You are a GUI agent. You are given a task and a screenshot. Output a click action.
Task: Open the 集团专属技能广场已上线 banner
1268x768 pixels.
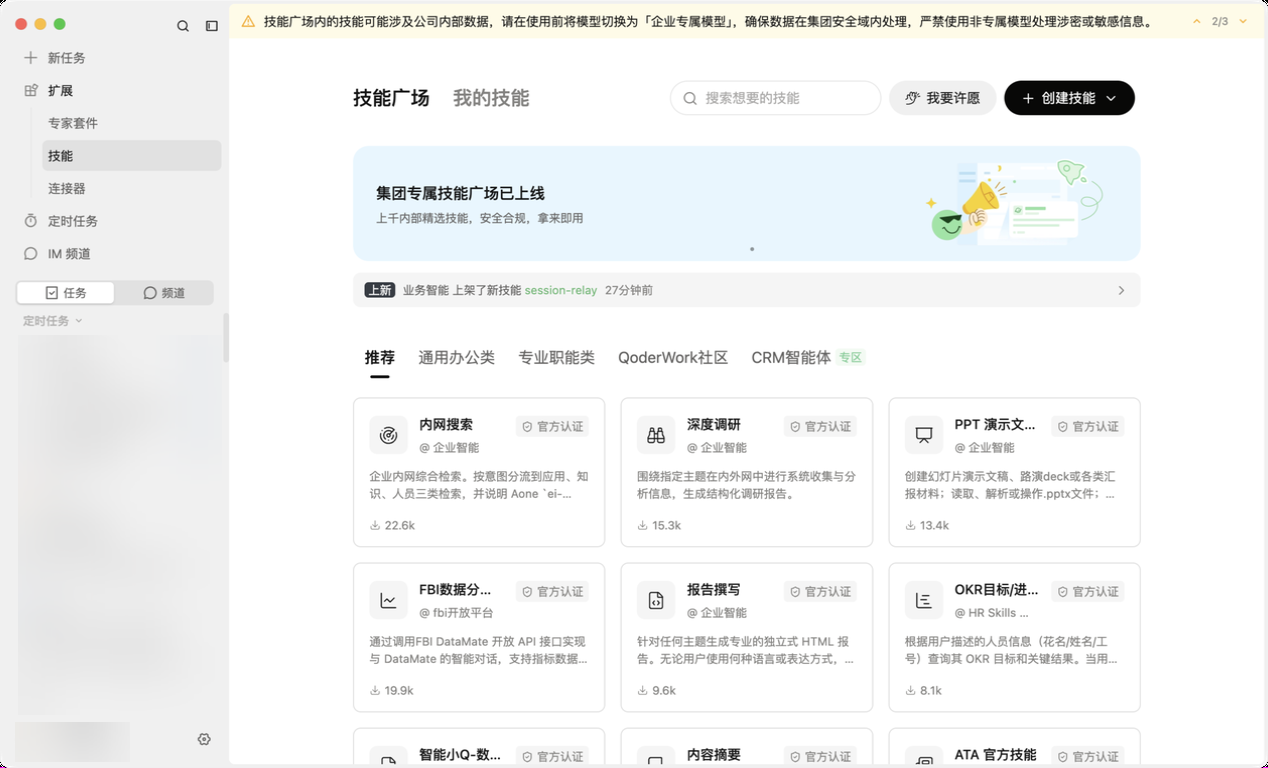747,203
